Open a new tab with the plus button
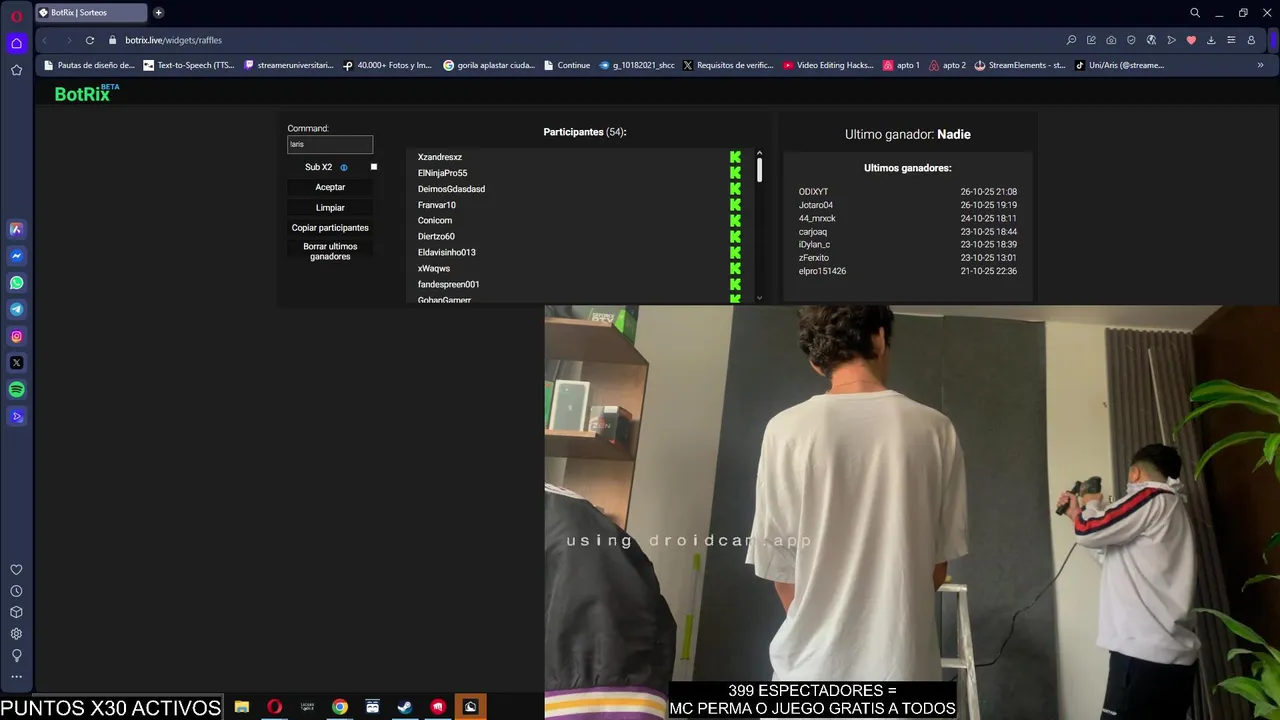 click(x=158, y=13)
